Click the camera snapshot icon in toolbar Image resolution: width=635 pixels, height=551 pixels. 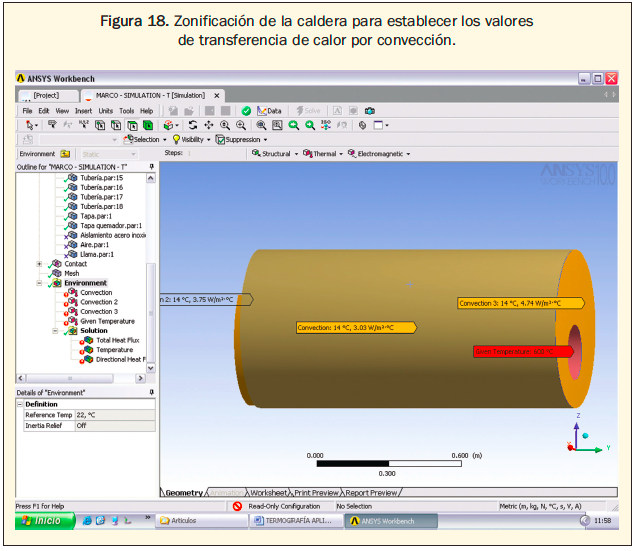click(x=369, y=110)
